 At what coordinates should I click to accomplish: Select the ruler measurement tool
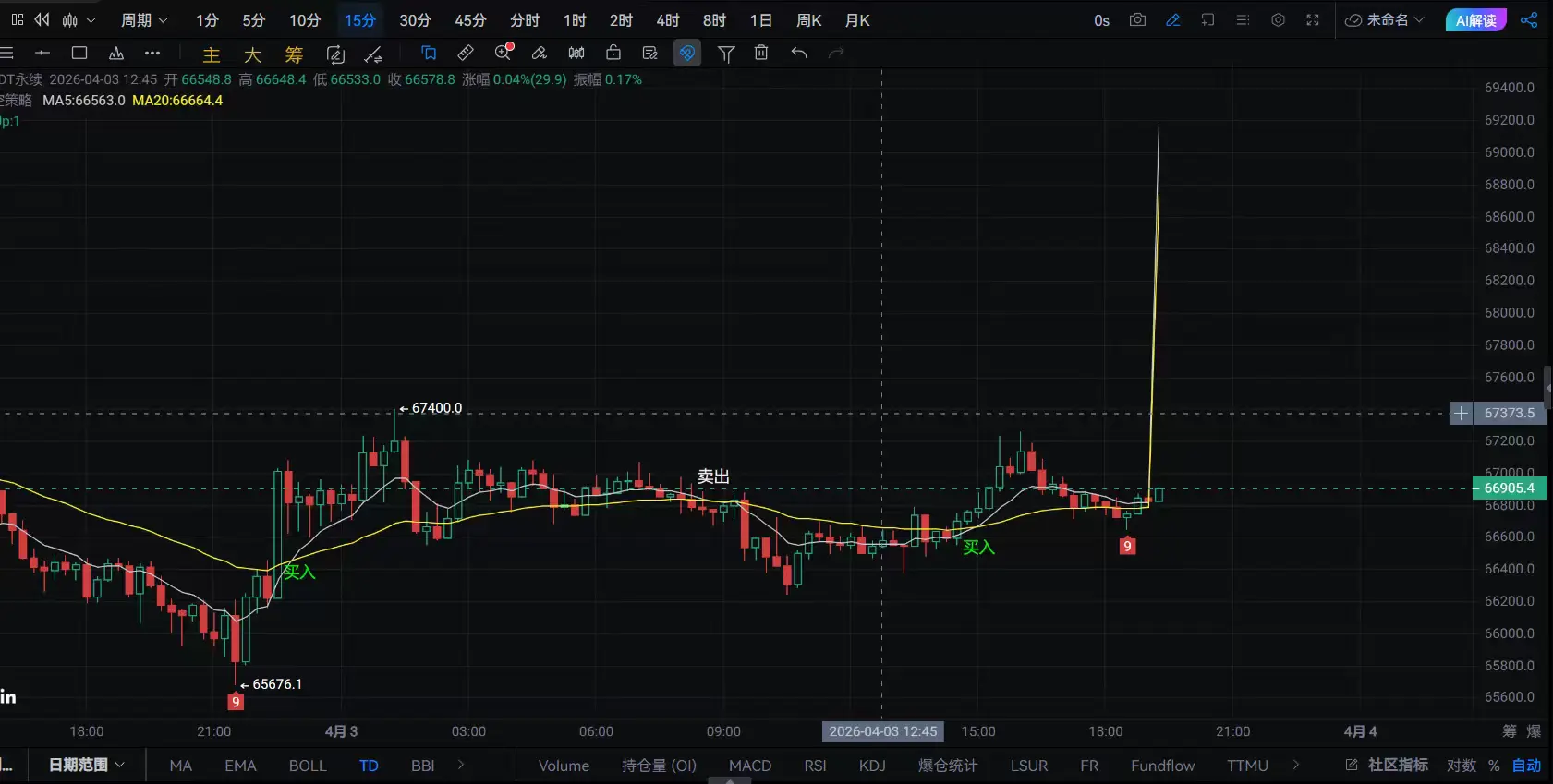coord(466,53)
